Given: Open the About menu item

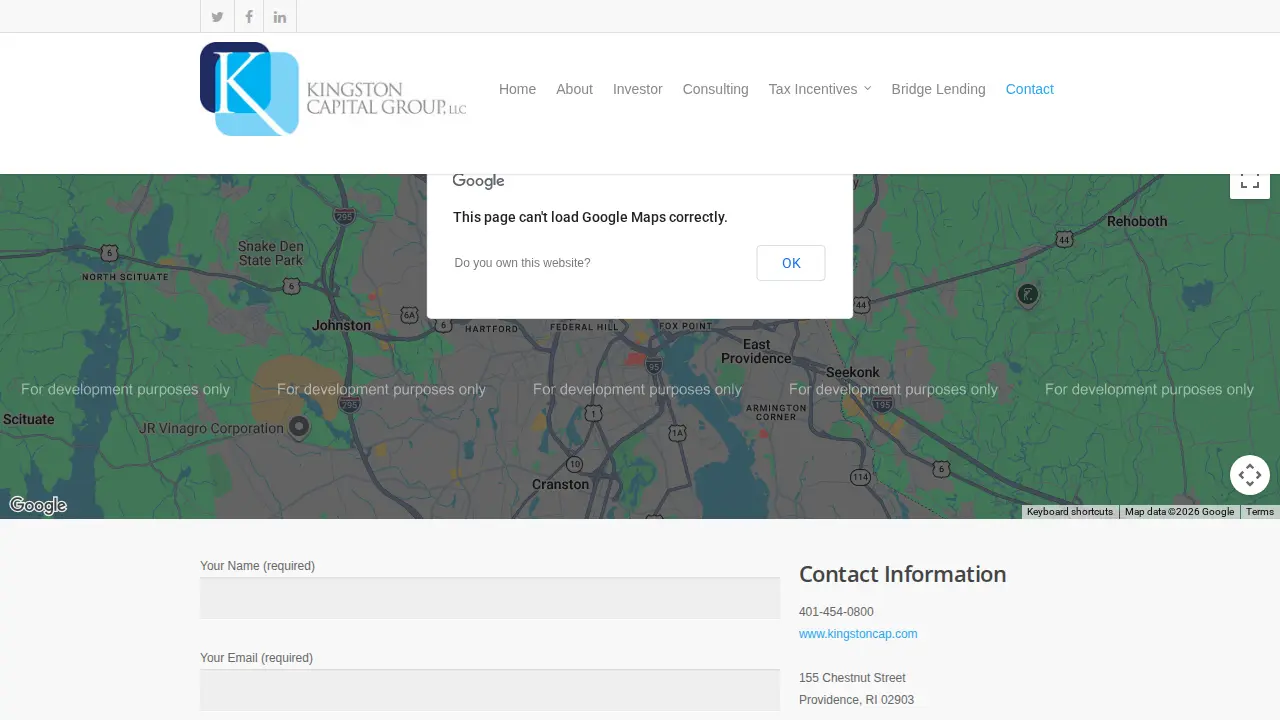Looking at the screenshot, I should (x=574, y=89).
